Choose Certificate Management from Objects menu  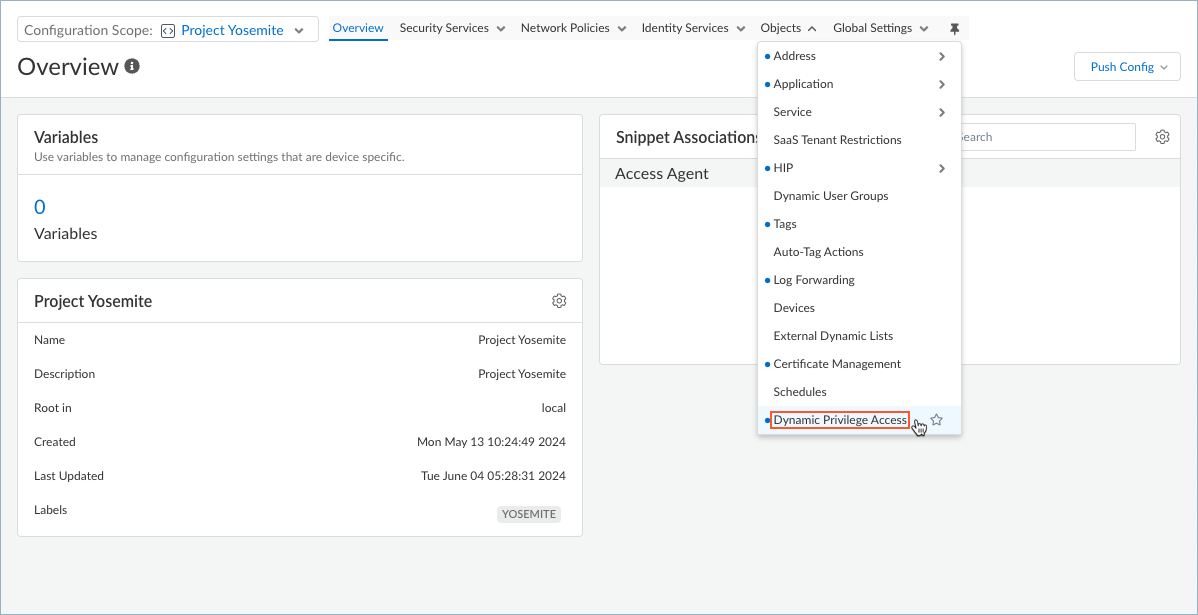(836, 364)
